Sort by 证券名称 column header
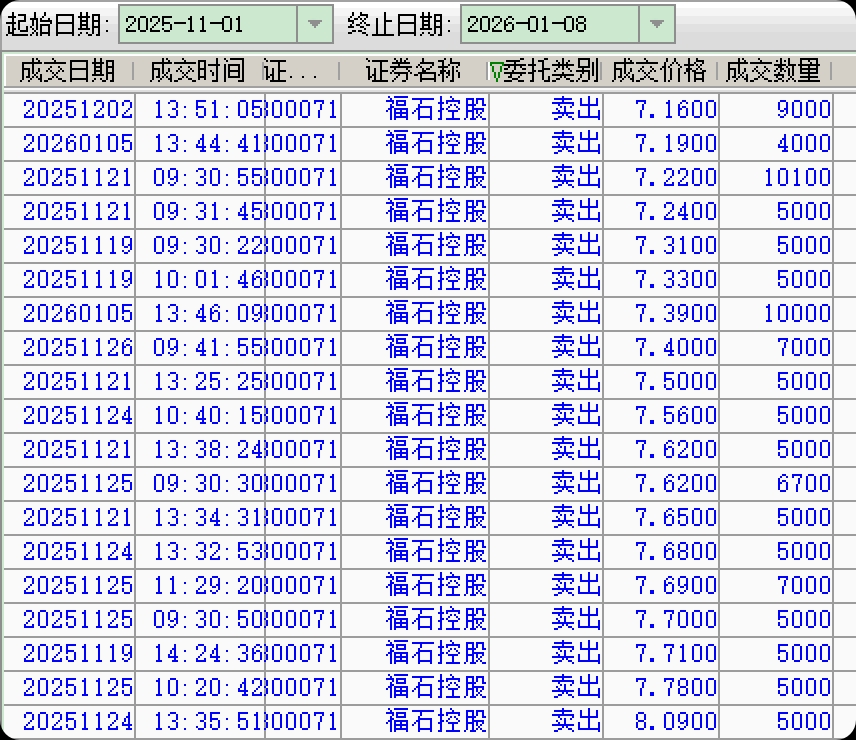Viewport: 856px width, 740px height. [413, 71]
